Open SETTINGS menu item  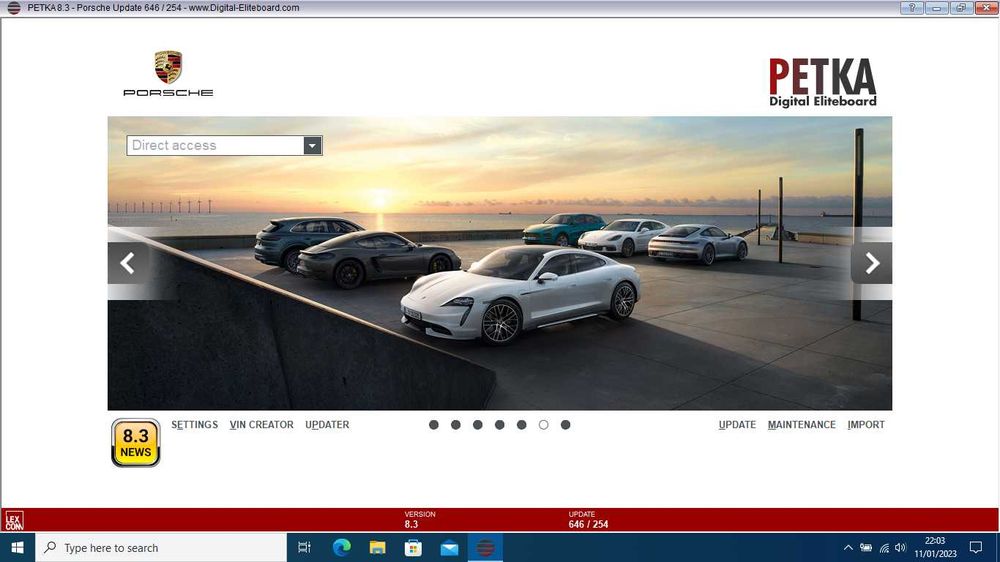(x=195, y=425)
